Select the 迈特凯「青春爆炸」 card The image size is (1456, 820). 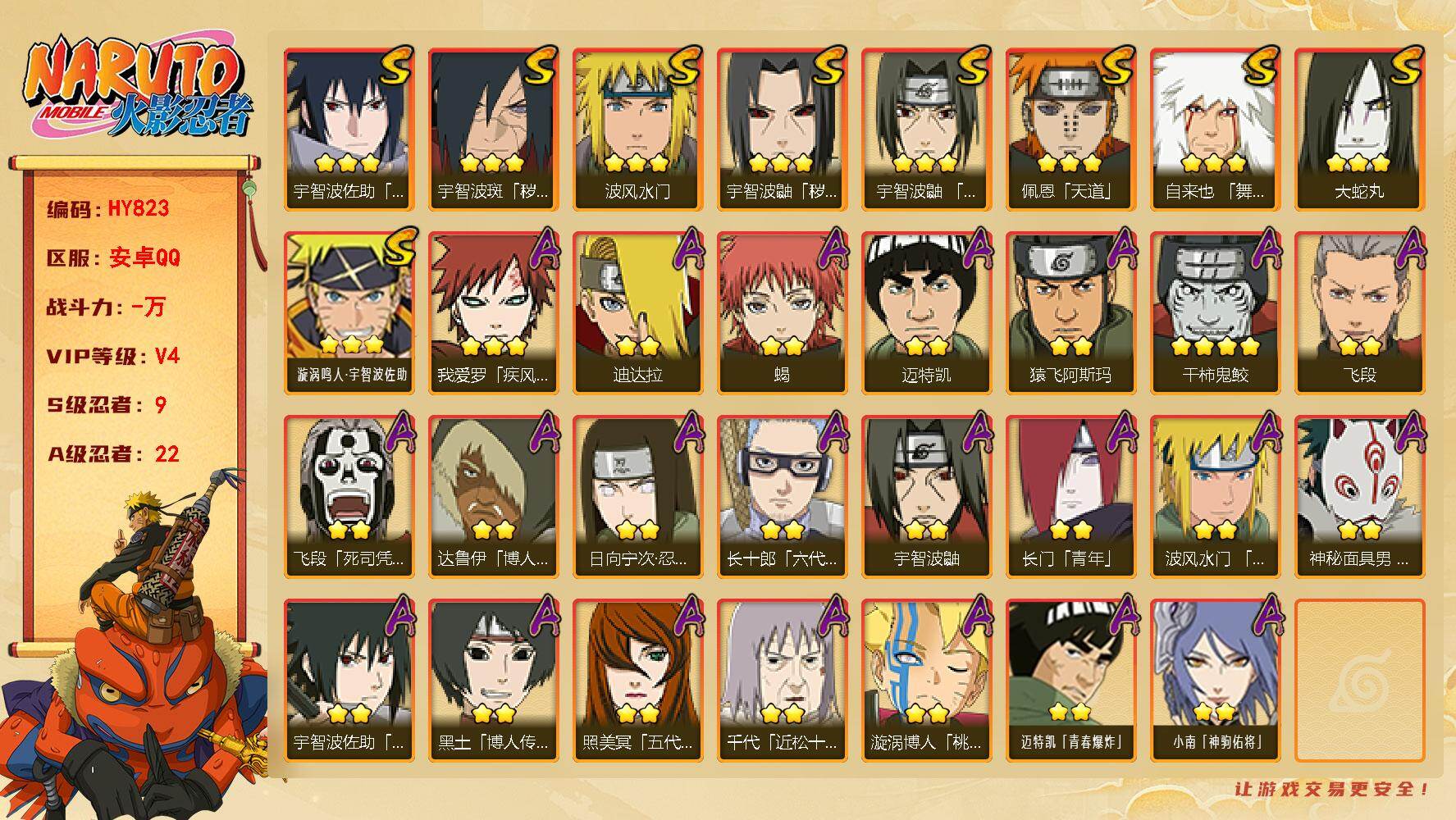tap(1070, 681)
